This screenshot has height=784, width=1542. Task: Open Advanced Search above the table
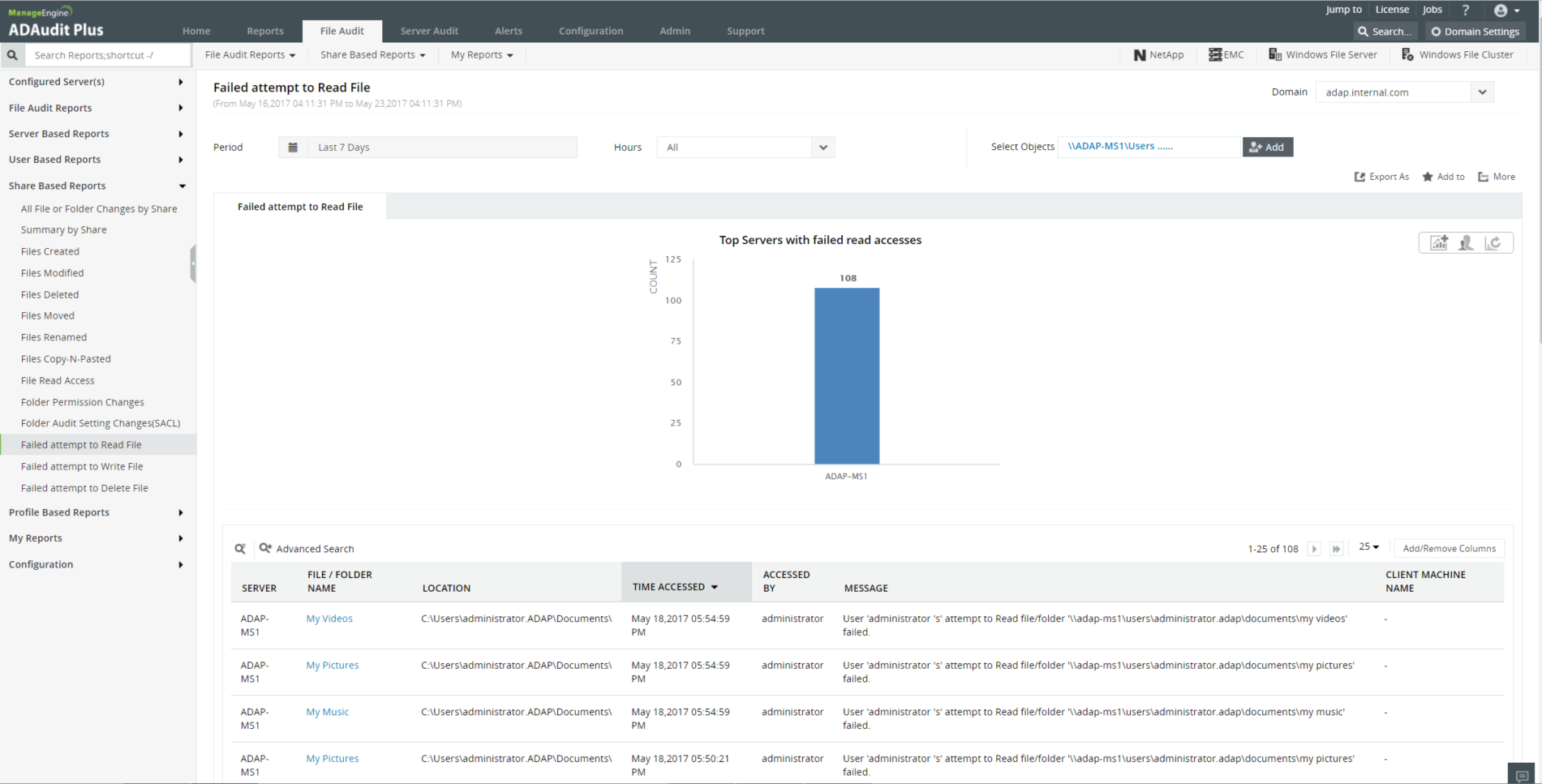coord(307,549)
